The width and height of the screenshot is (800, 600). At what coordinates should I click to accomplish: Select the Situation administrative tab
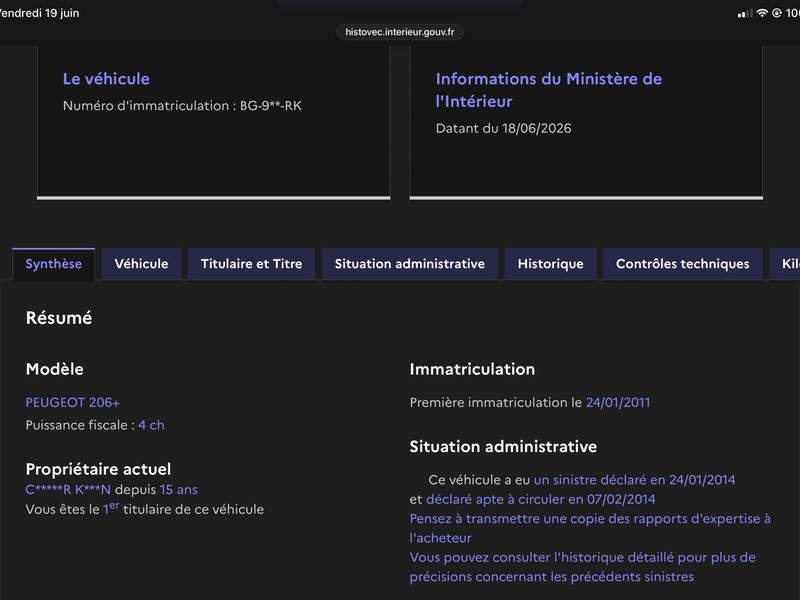click(410, 264)
